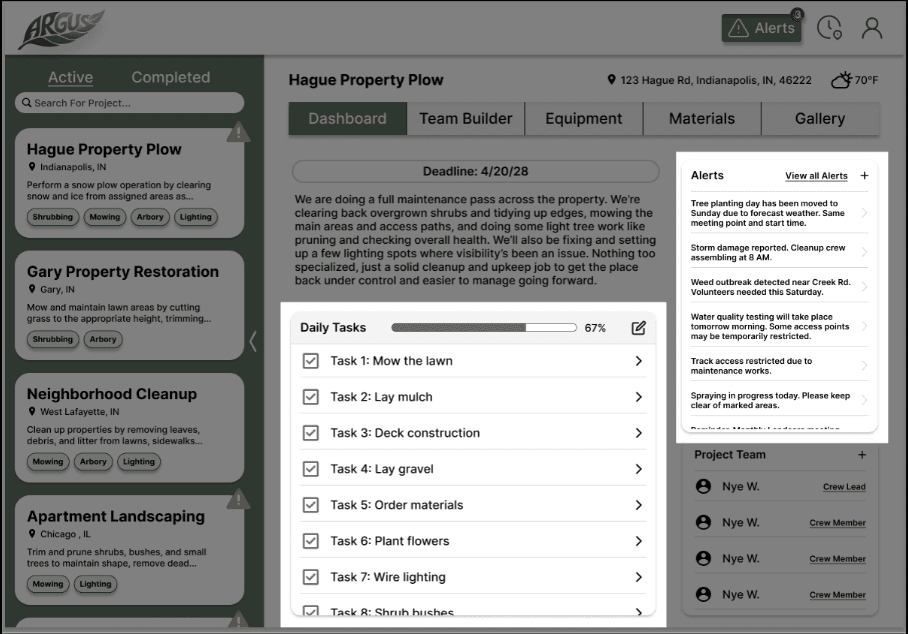
Task: Open the Neighborhood Cleanup project card
Action: 129,427
